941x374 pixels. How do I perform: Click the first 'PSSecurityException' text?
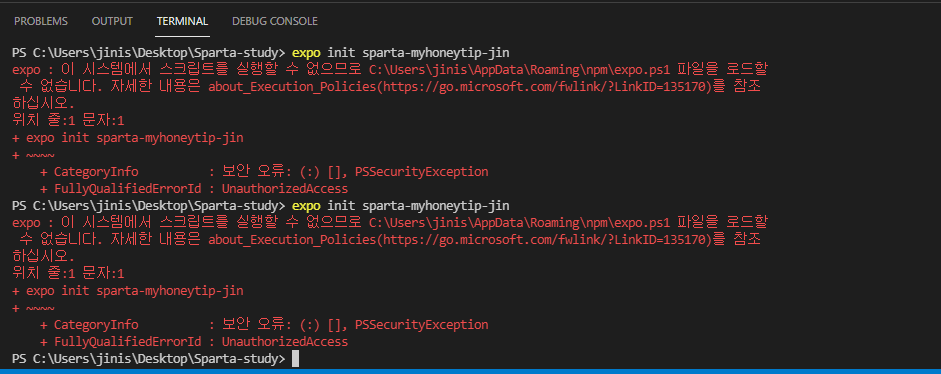(x=421, y=172)
